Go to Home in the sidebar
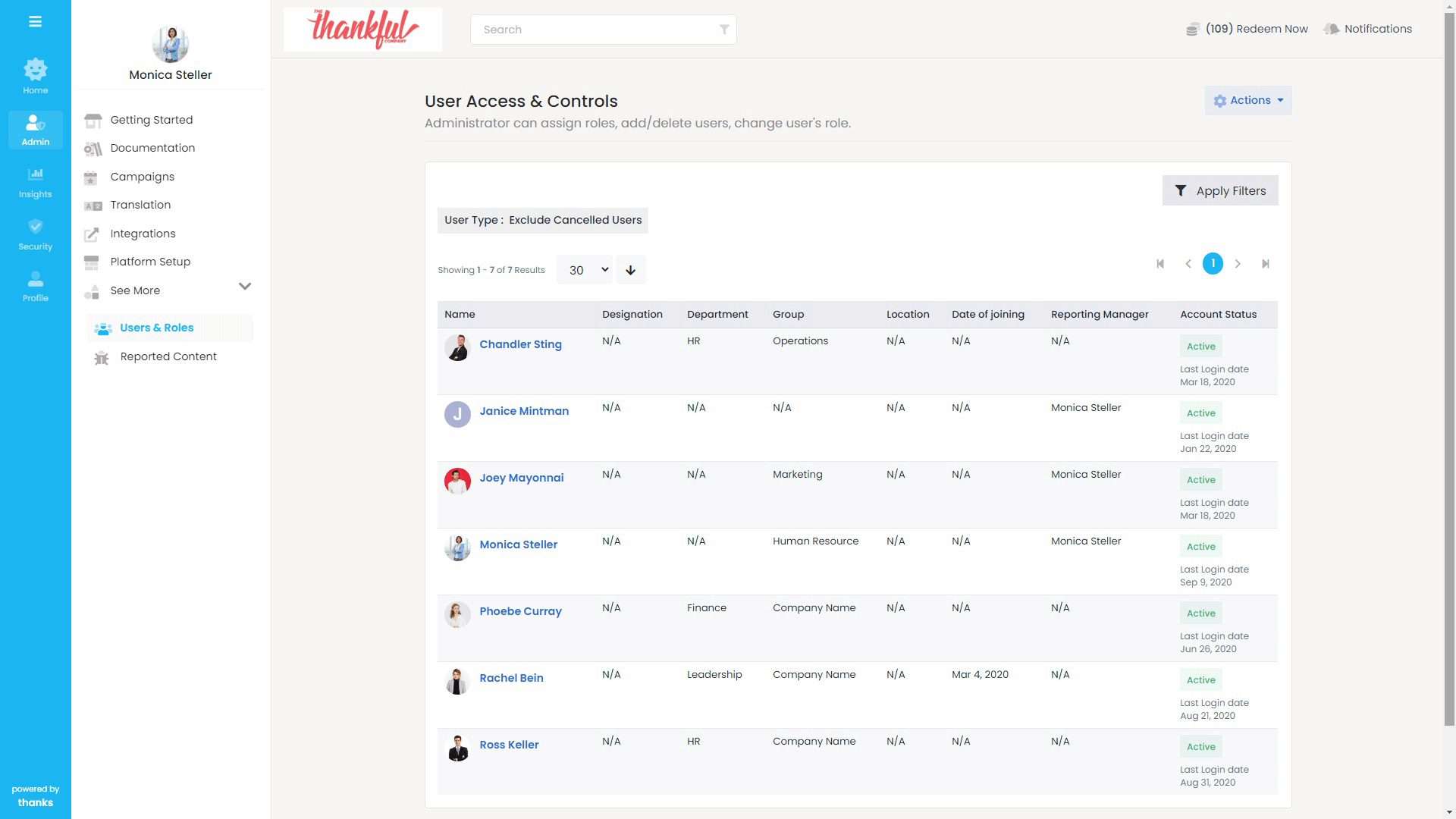Screen dimensions: 1456x819 pos(35,76)
